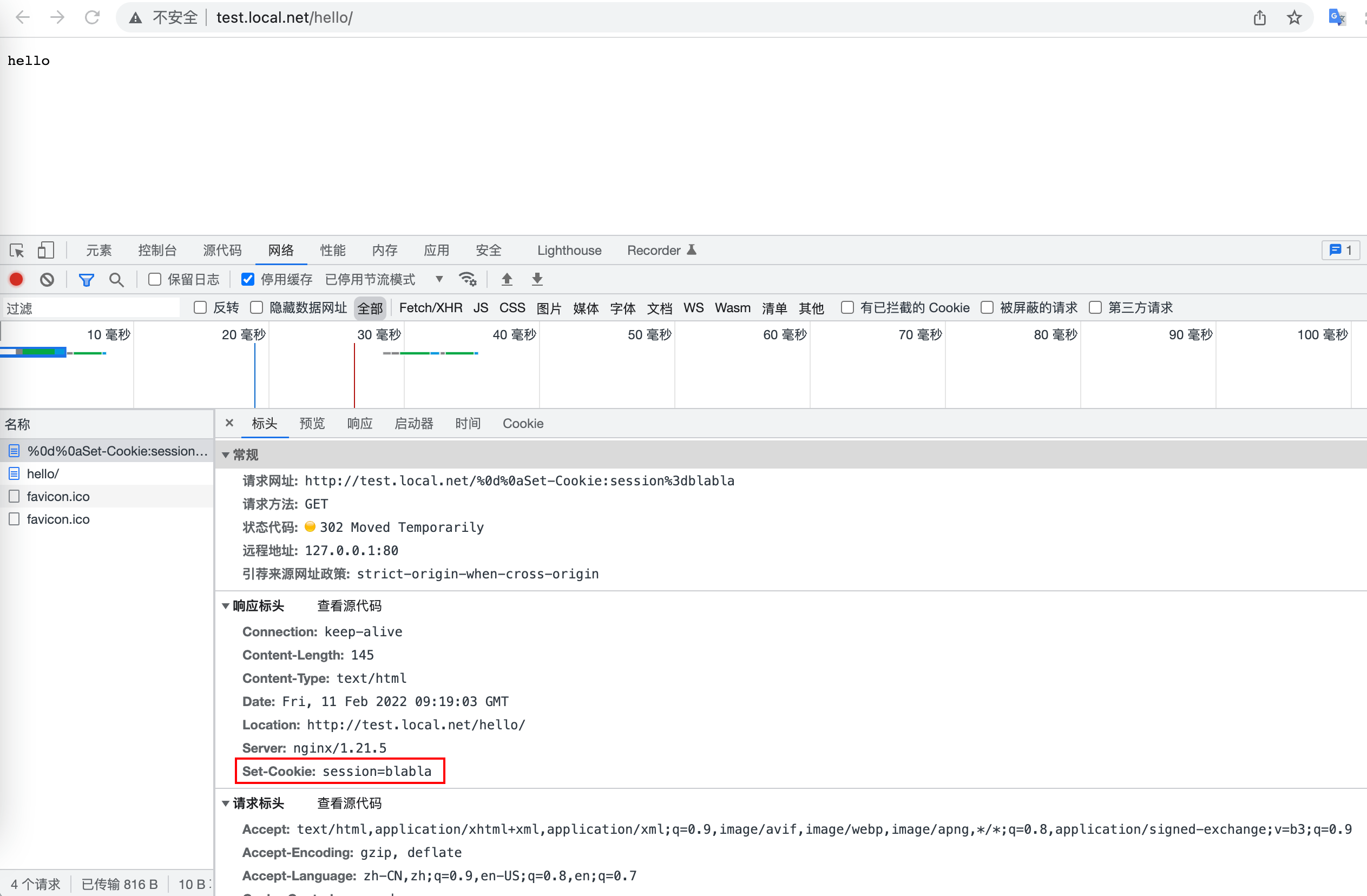Open the Cookie tab in request details
Screen dimensions: 1367x896
pos(523,424)
